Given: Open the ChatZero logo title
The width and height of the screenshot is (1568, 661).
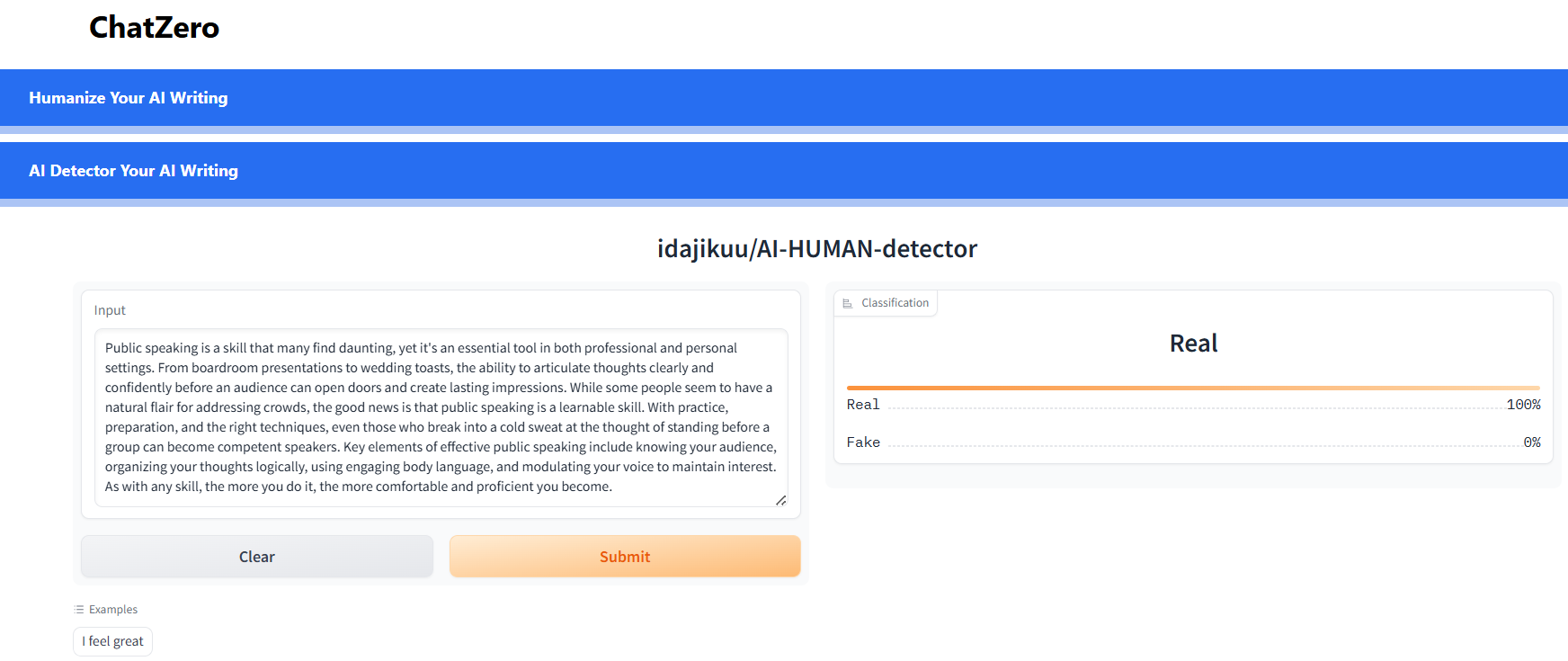Looking at the screenshot, I should click(154, 28).
